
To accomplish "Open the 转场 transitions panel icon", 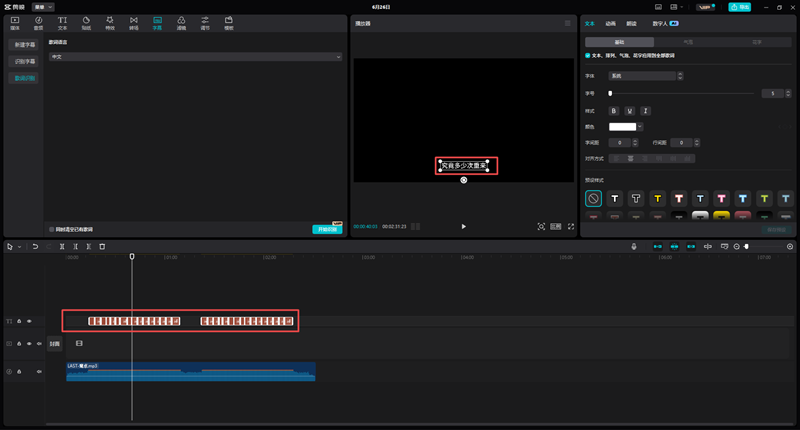I will click(134, 21).
